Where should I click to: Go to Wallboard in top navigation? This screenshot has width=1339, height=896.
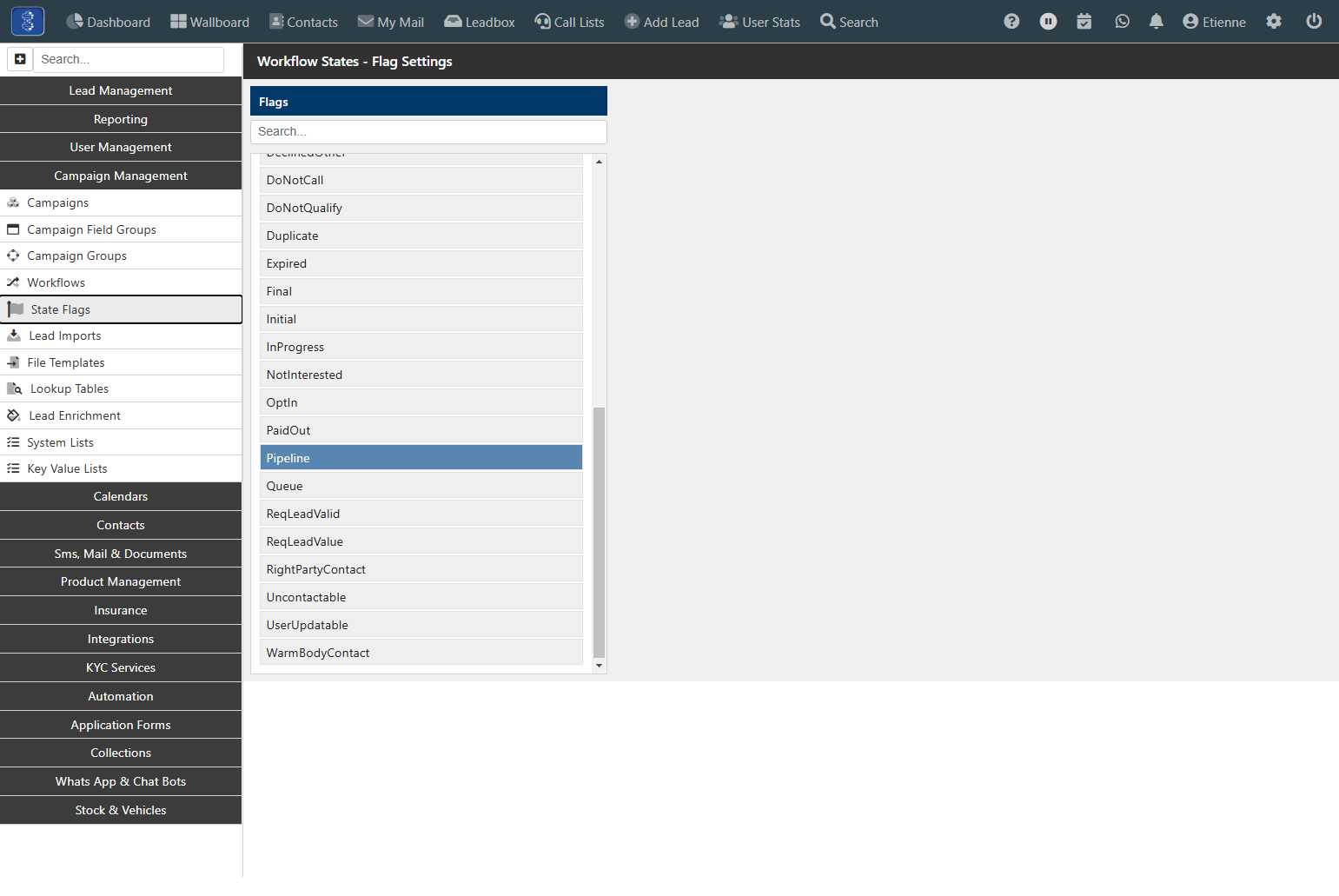(x=209, y=22)
